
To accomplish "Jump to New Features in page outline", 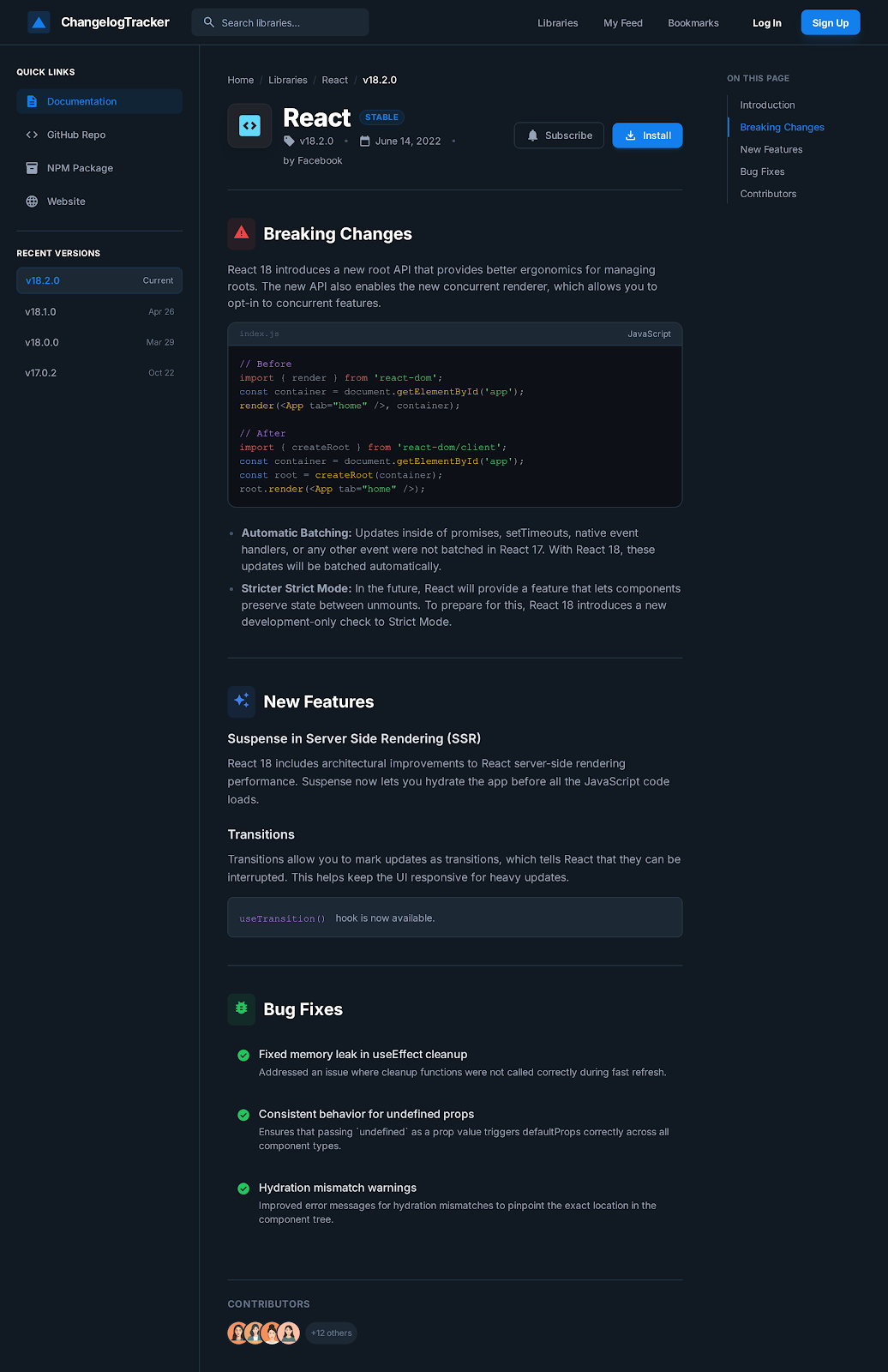I will (771, 149).
